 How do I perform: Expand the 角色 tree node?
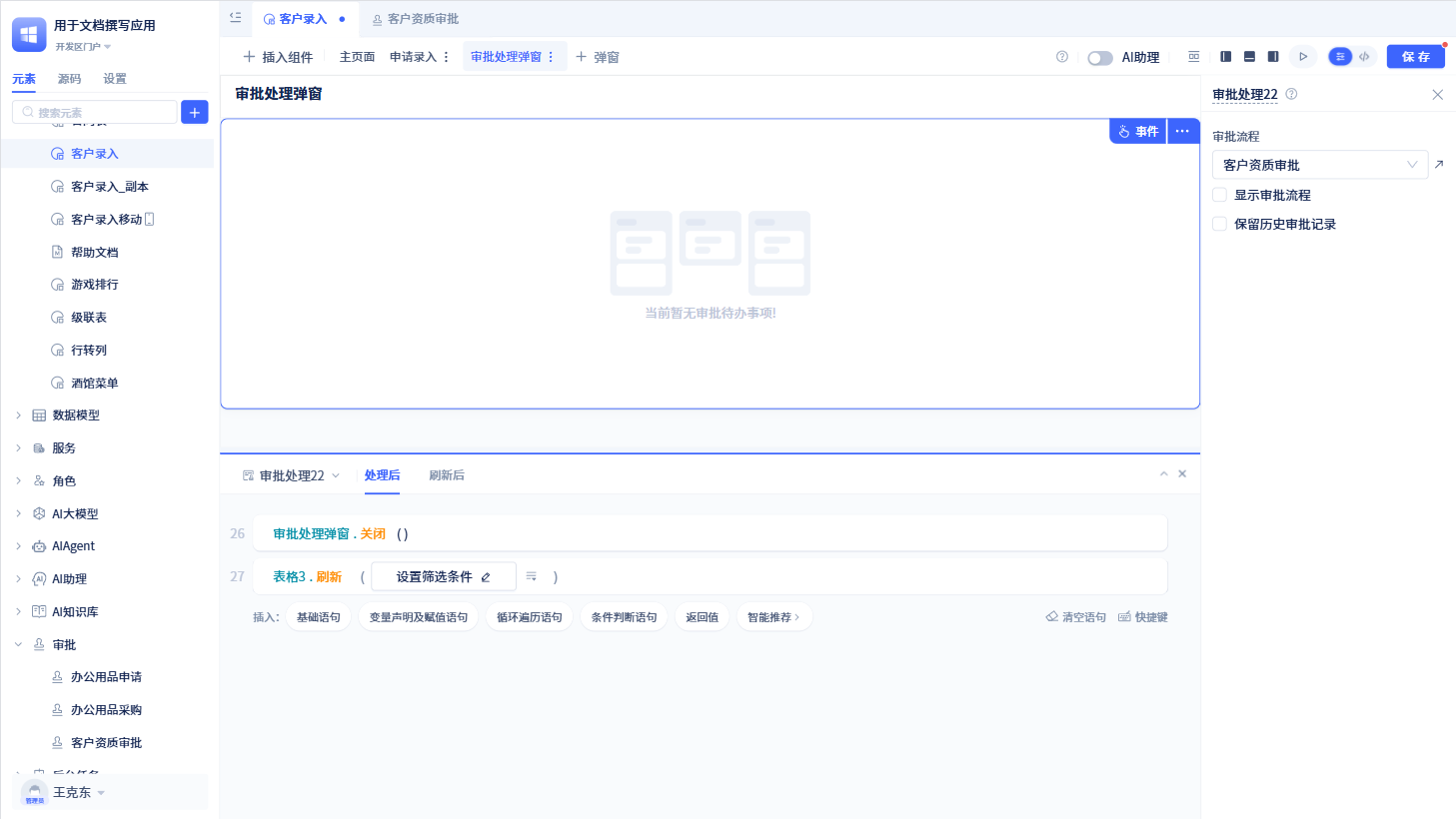tap(18, 481)
